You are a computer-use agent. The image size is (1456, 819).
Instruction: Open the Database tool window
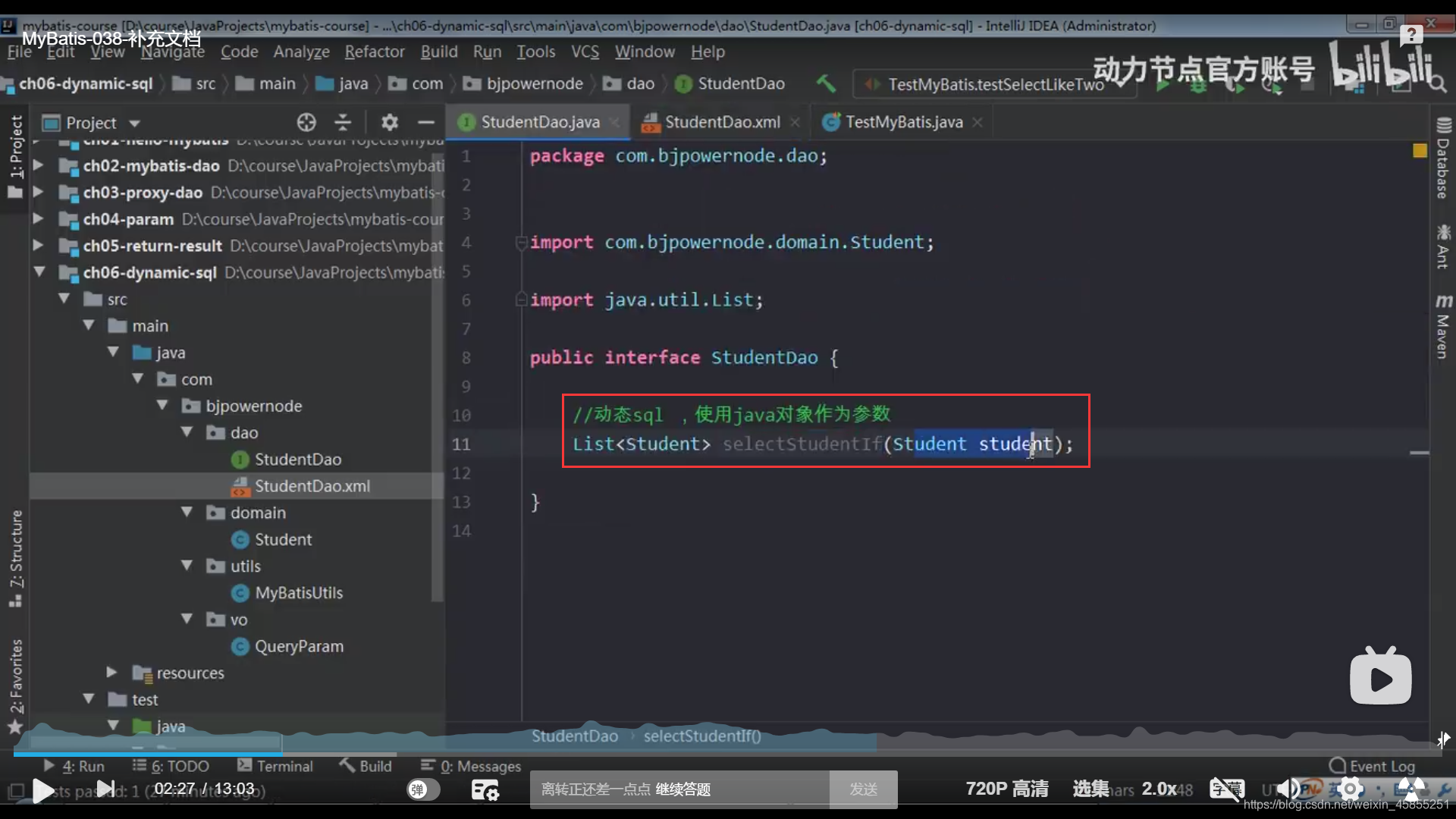(1442, 158)
